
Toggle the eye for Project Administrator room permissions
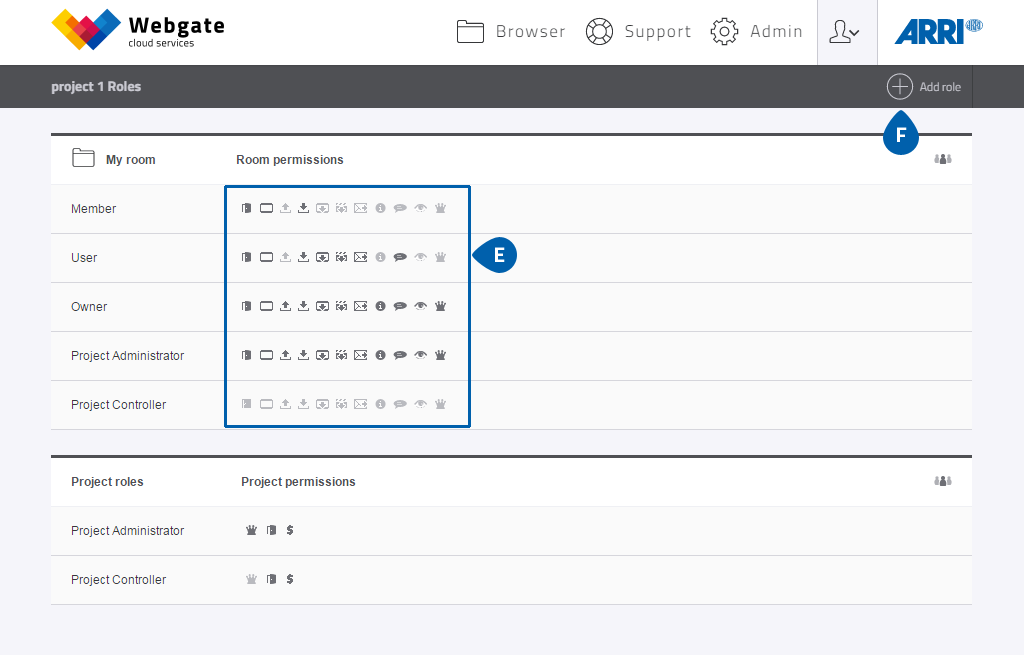coord(421,355)
